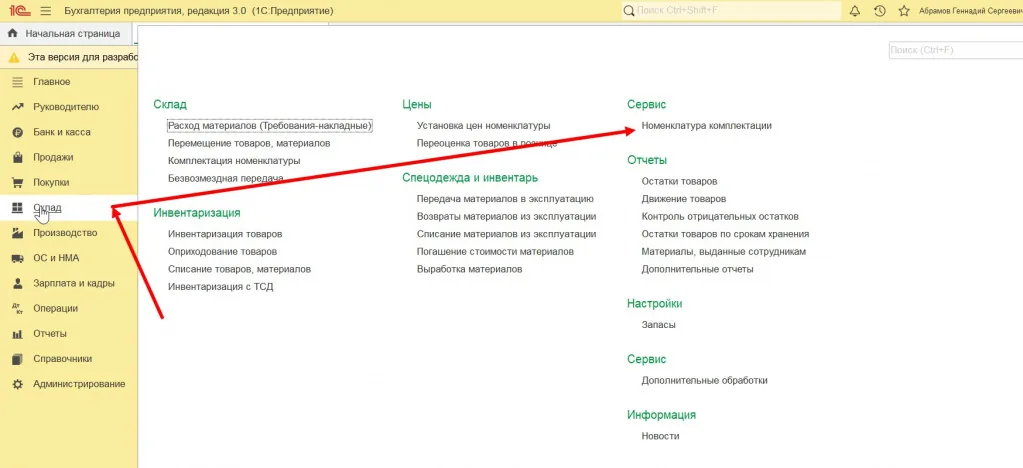Click the menu search field Ctrl+F

pos(955,50)
